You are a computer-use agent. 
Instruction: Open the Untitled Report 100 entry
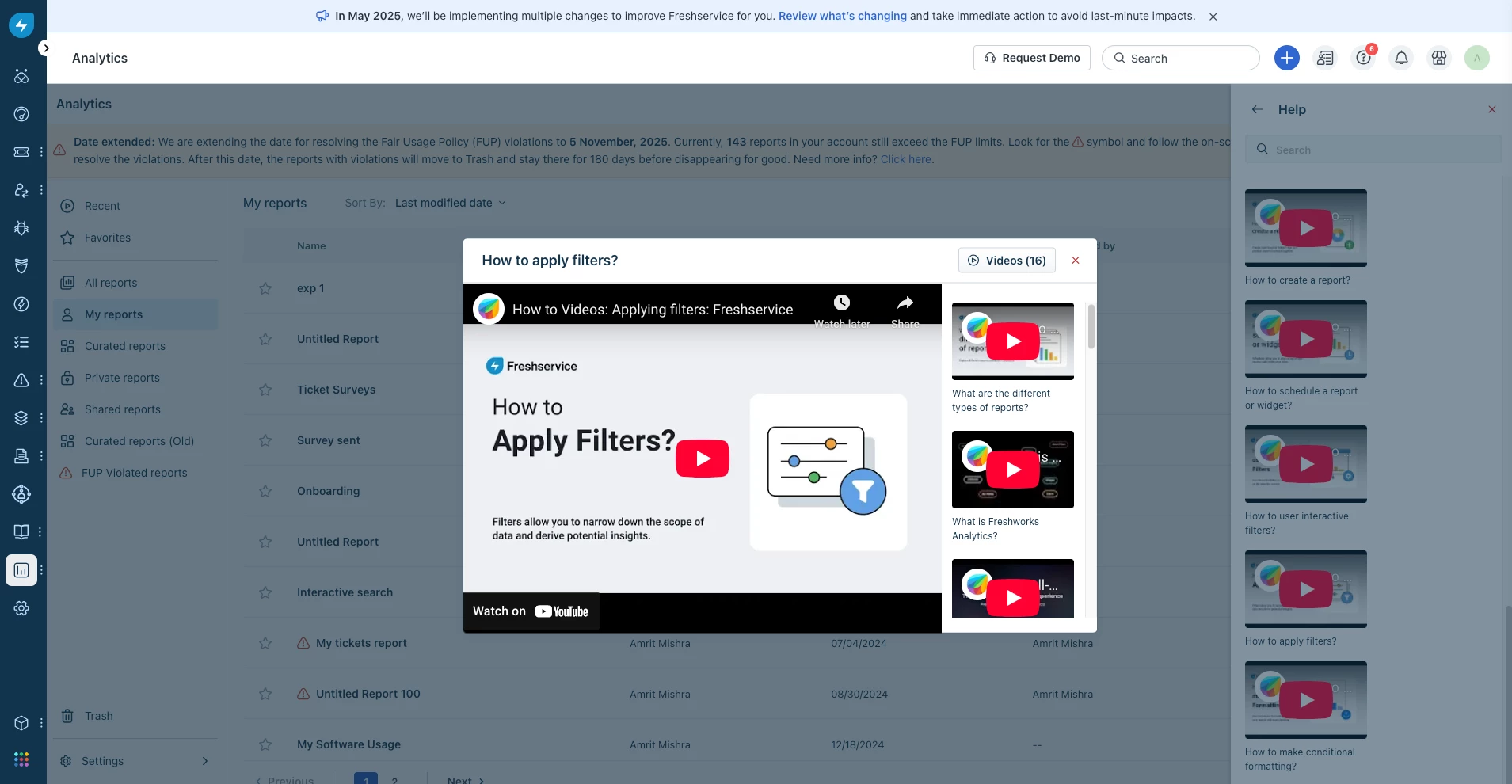click(x=368, y=694)
